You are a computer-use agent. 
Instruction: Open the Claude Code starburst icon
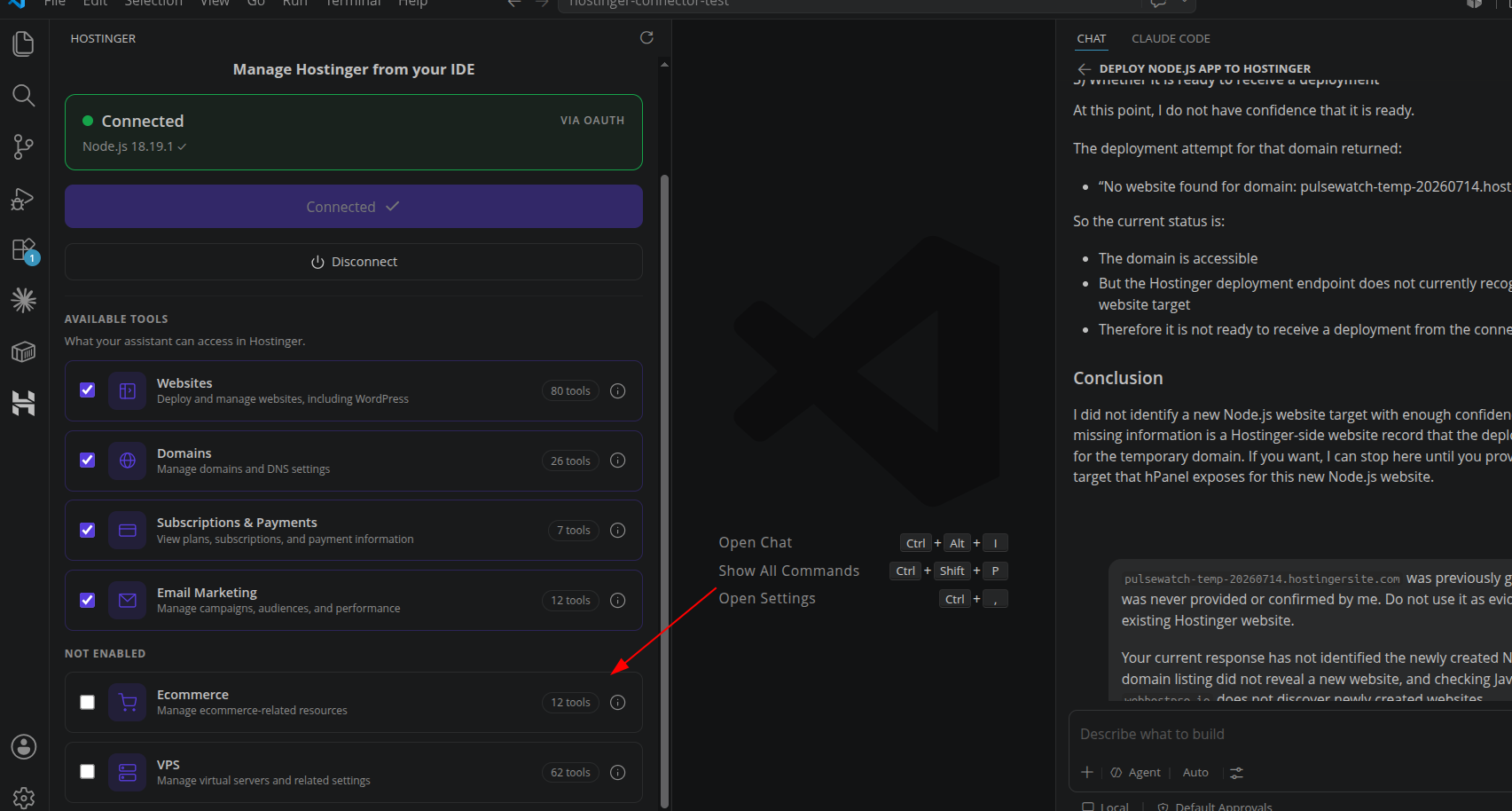point(24,300)
